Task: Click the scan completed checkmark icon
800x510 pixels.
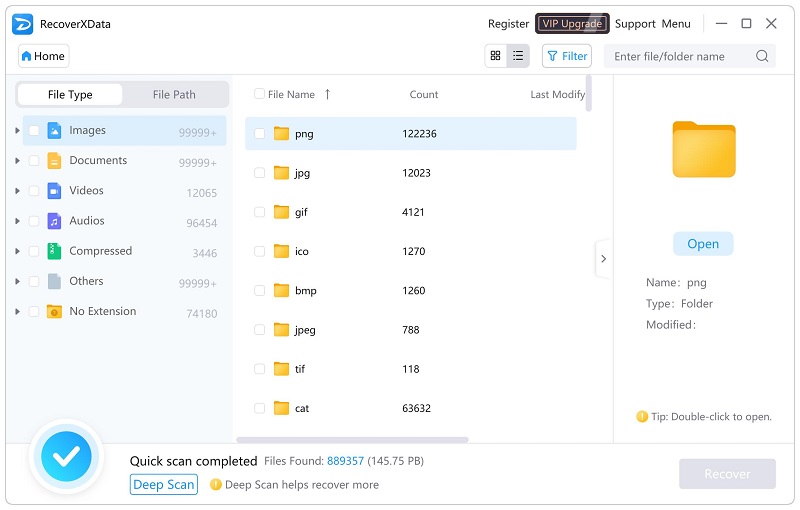Action: tap(67, 457)
